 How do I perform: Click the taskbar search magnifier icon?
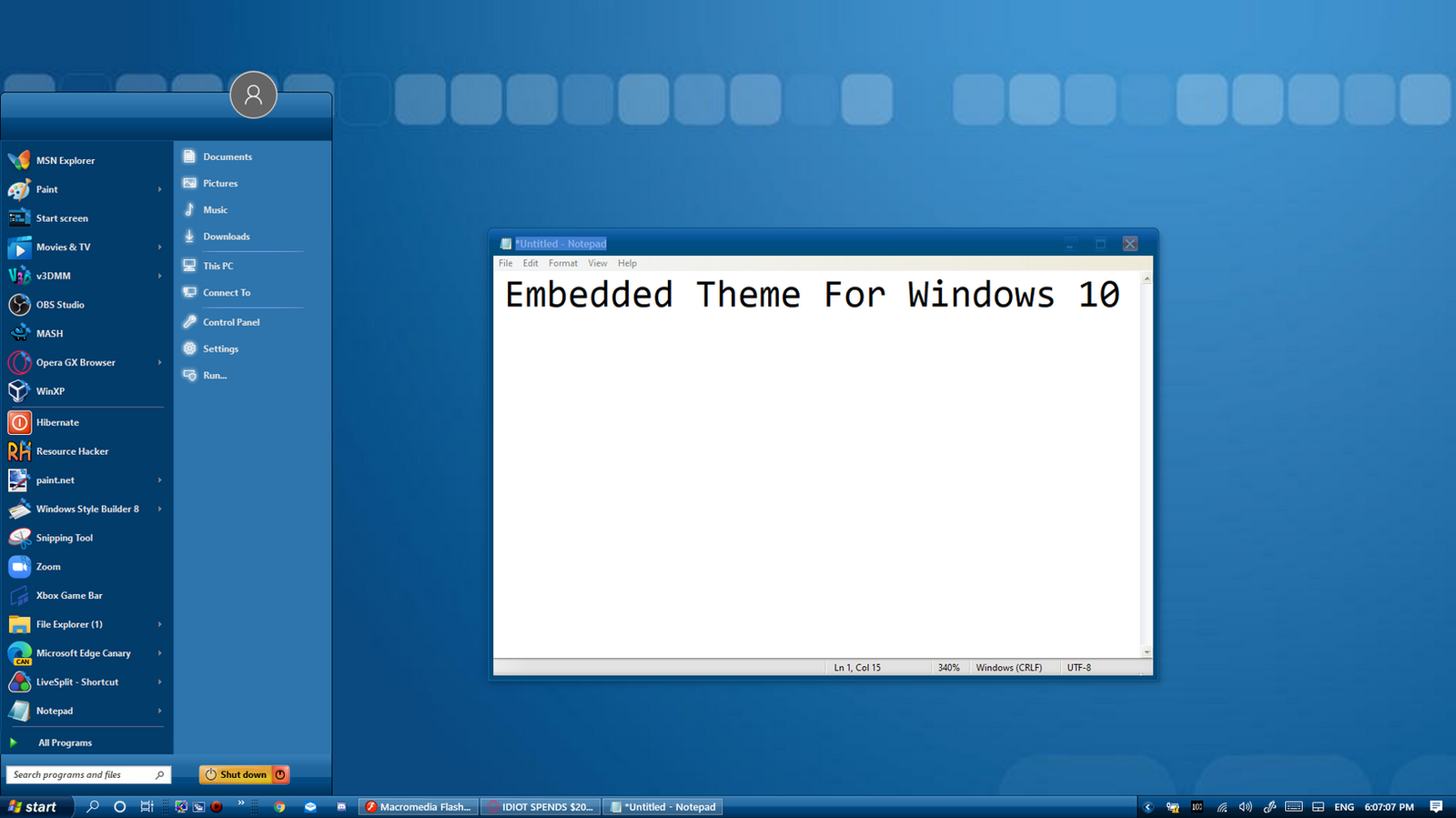pyautogui.click(x=92, y=806)
